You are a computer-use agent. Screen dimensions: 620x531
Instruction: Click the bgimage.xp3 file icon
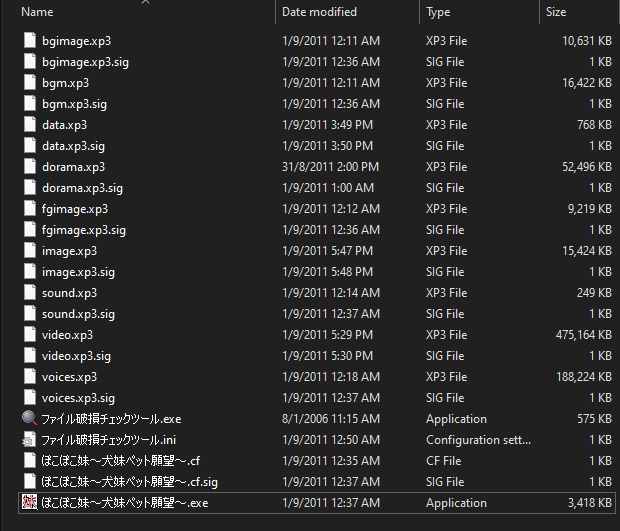[29, 41]
